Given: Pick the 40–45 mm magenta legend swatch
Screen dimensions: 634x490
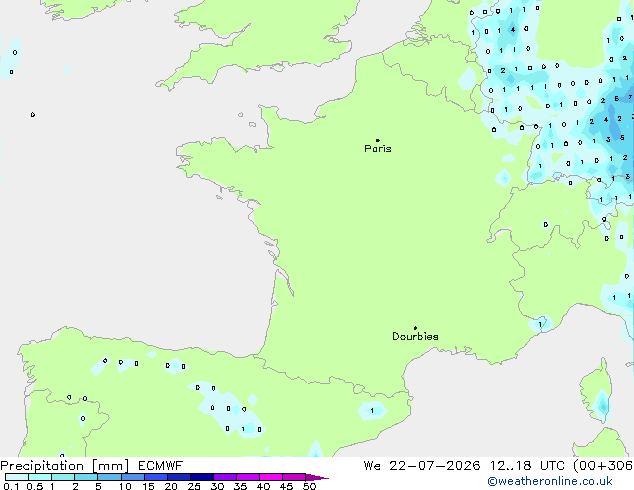Looking at the screenshot, I should point(271,477).
